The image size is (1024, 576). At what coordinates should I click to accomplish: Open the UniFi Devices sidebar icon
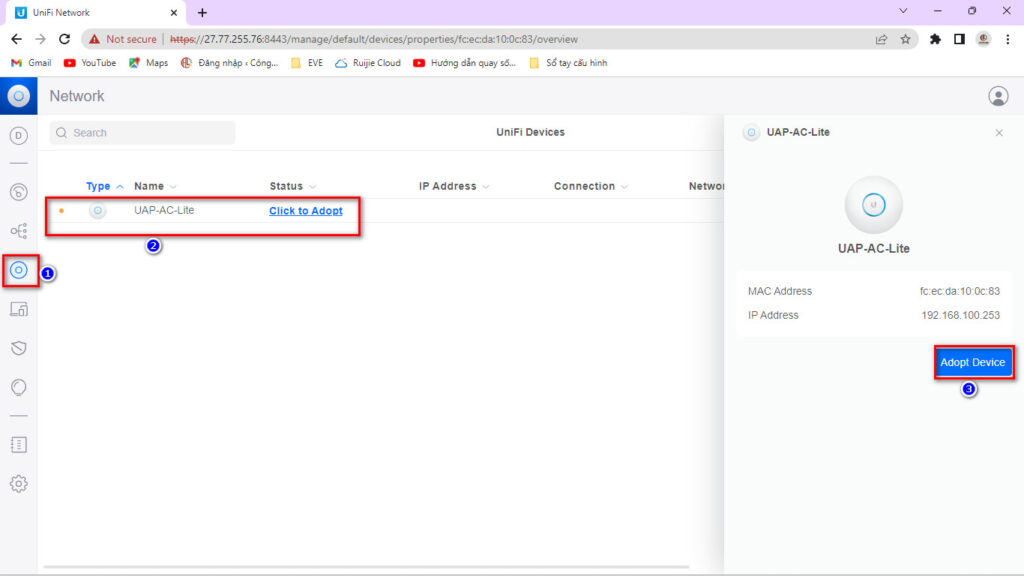pos(19,270)
